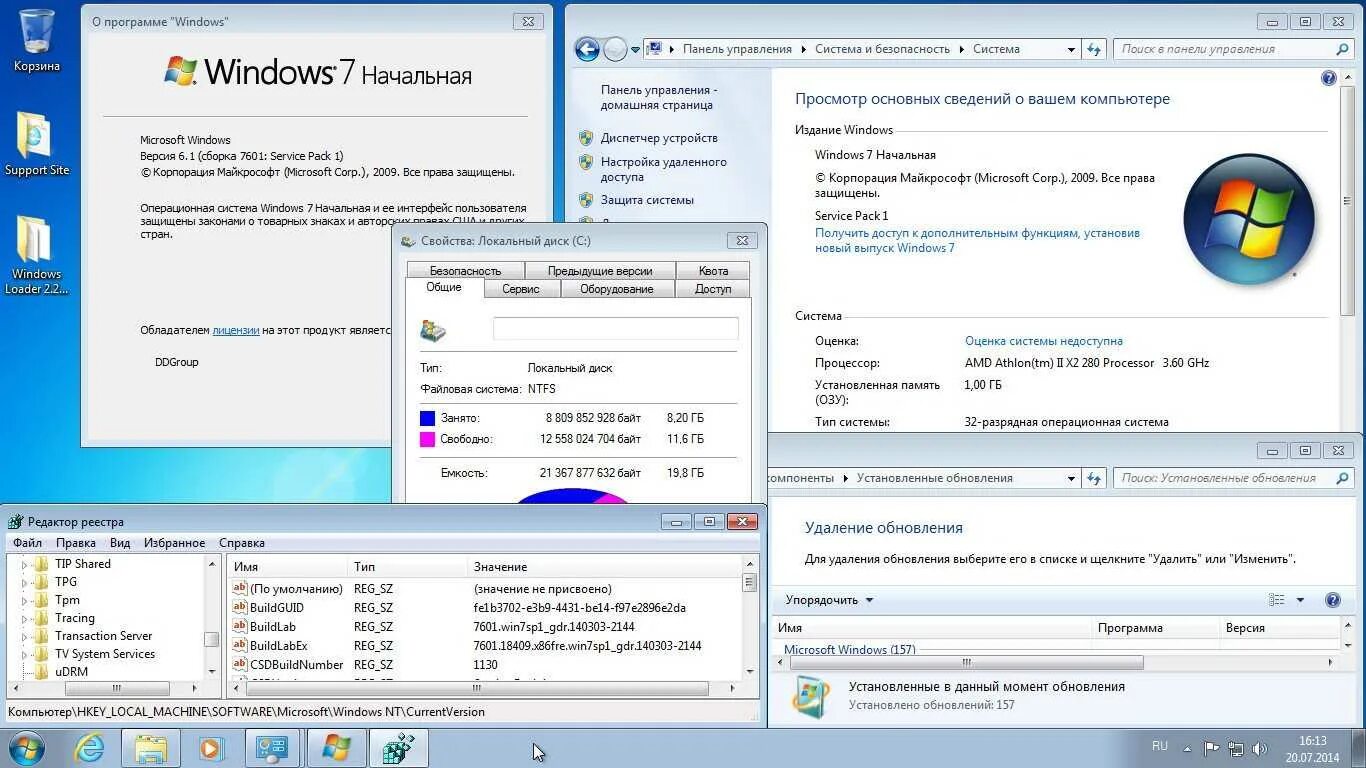Click the back arrow in System window

tap(587, 49)
